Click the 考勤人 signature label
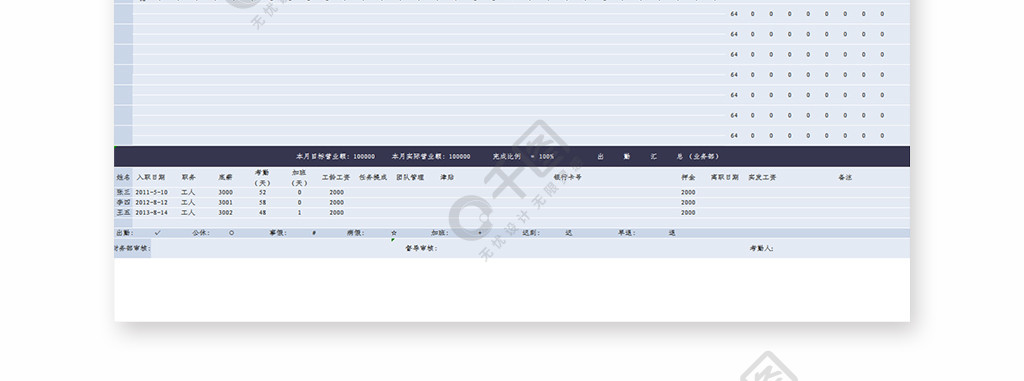1024x381 pixels. click(762, 248)
